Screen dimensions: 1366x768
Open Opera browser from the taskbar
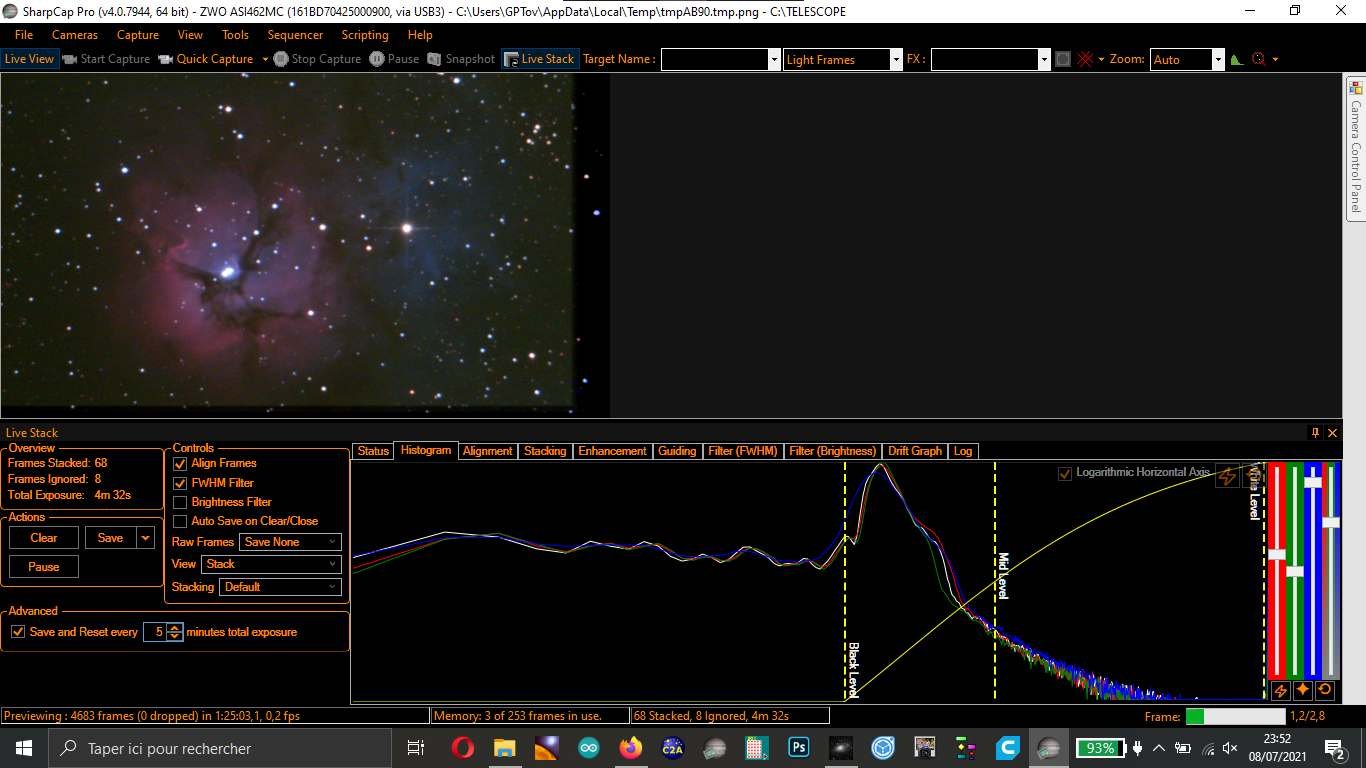click(x=462, y=748)
